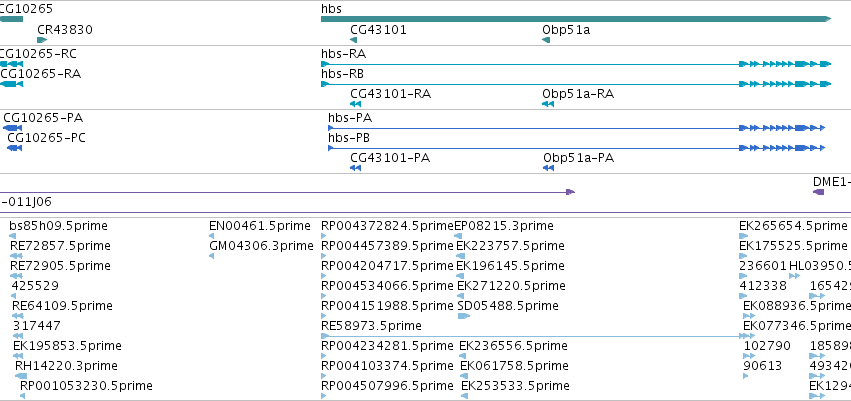The image size is (851, 401).
Task: Click the CG43101-RA transcript glyph
Action: click(355, 104)
